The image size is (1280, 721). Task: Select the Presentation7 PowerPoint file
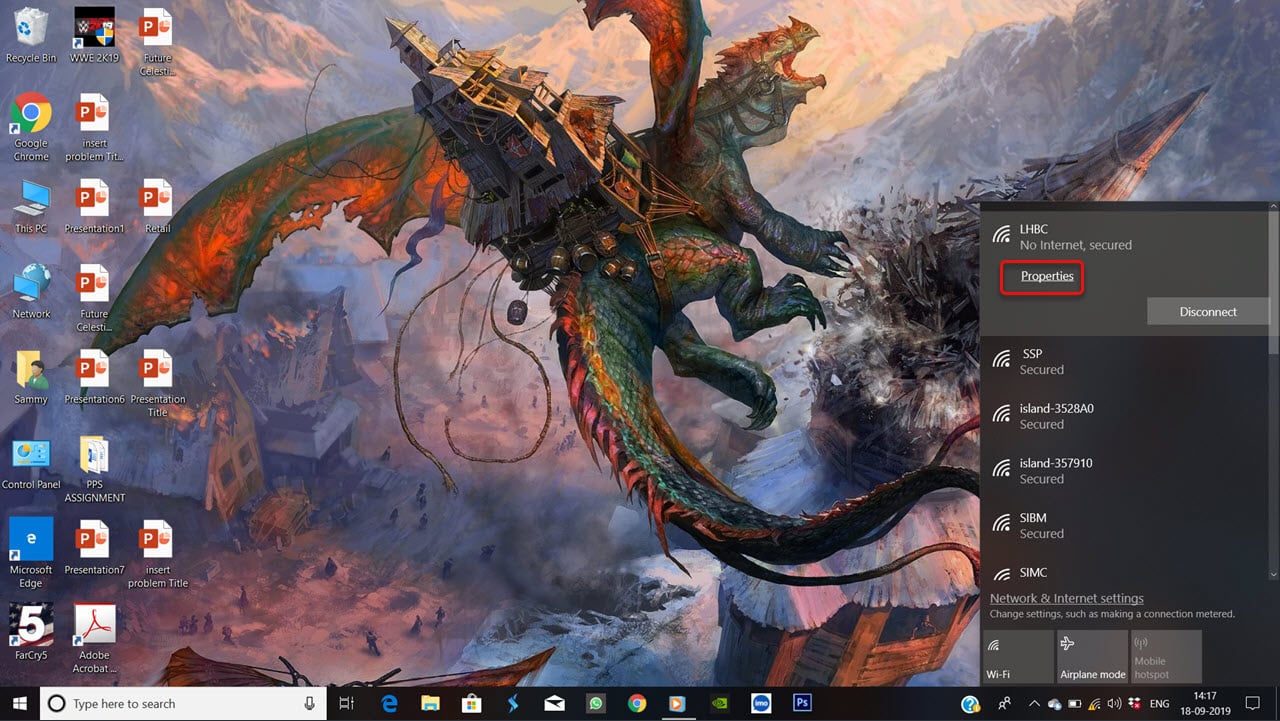[x=94, y=547]
